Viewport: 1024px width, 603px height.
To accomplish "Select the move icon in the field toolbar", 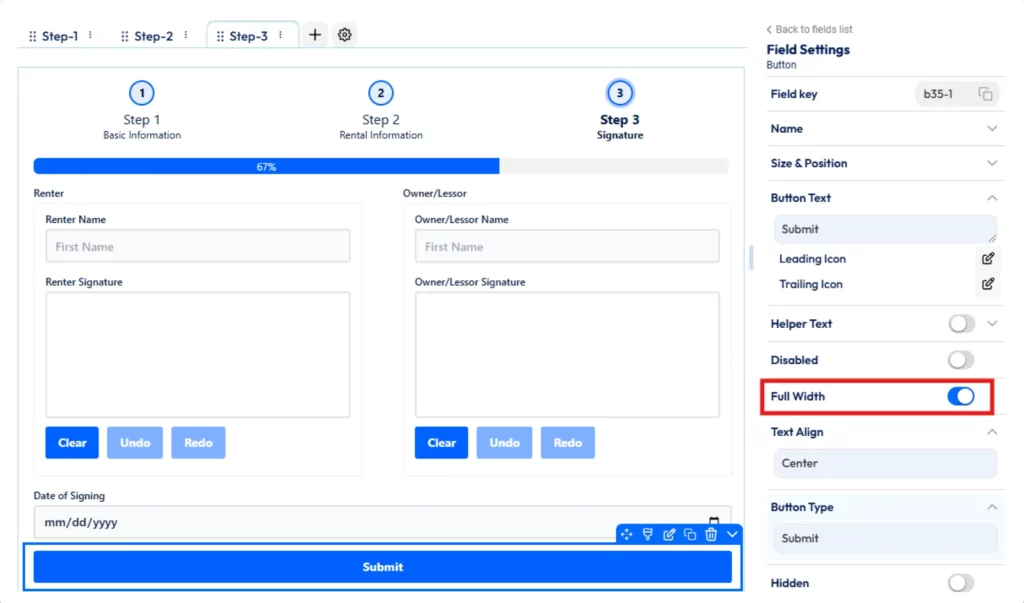I will [x=627, y=534].
